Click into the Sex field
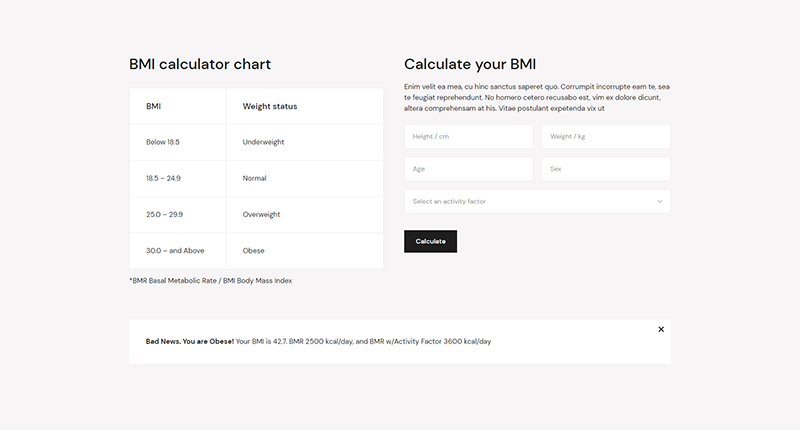 coord(605,169)
